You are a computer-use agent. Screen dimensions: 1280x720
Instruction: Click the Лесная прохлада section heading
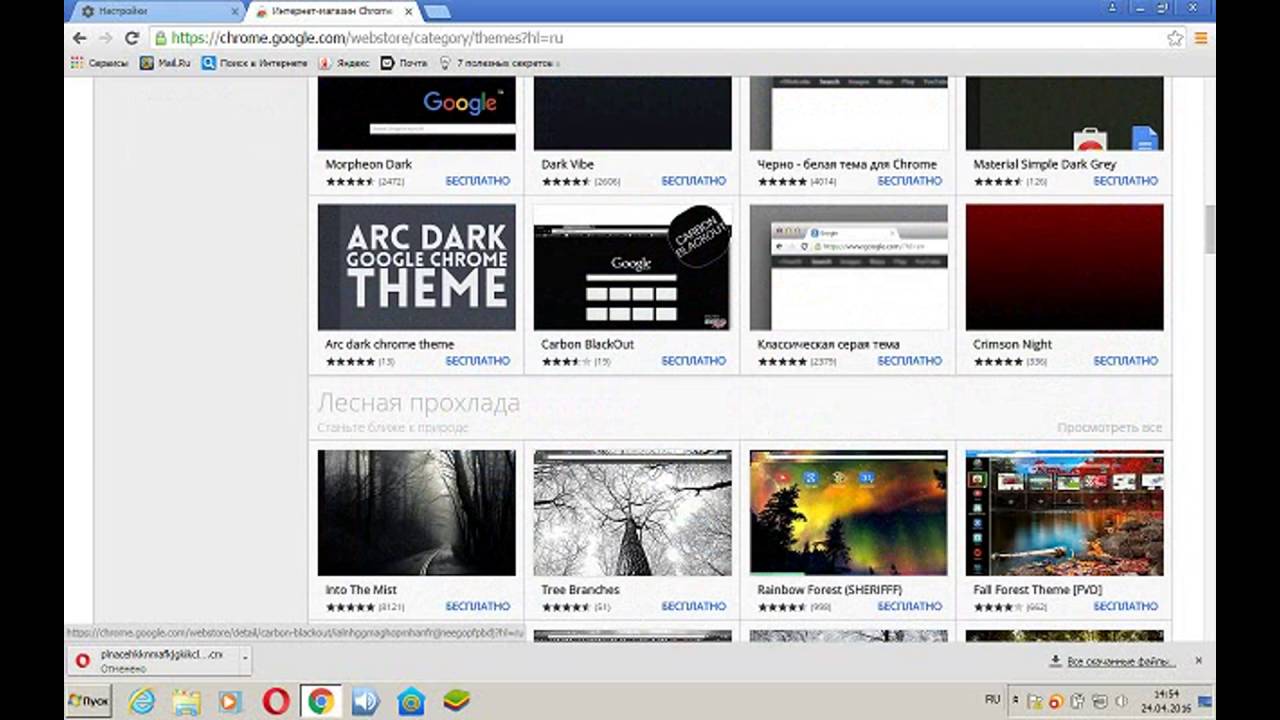tap(418, 403)
